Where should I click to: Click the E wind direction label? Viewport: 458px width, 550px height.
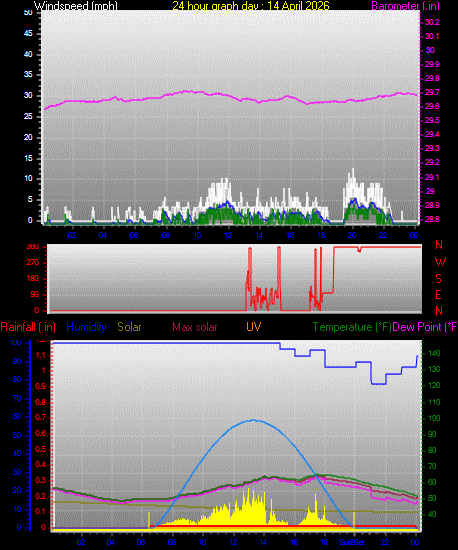click(438, 295)
